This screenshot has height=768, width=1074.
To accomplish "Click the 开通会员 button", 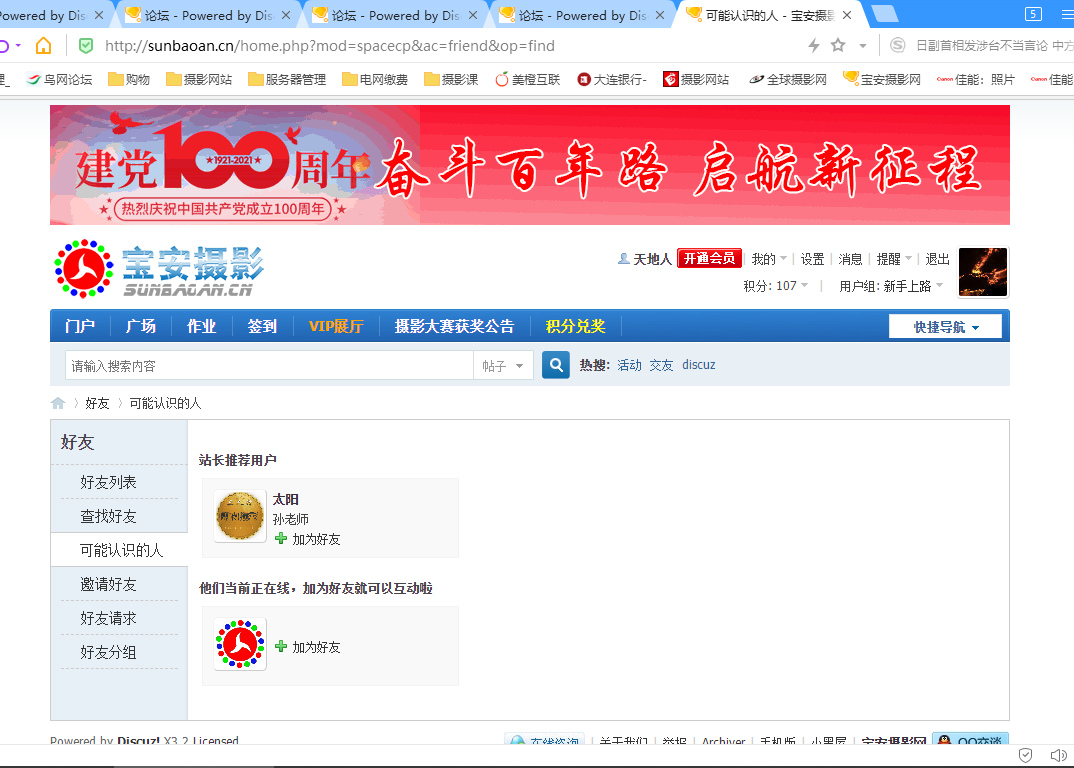I will click(710, 258).
